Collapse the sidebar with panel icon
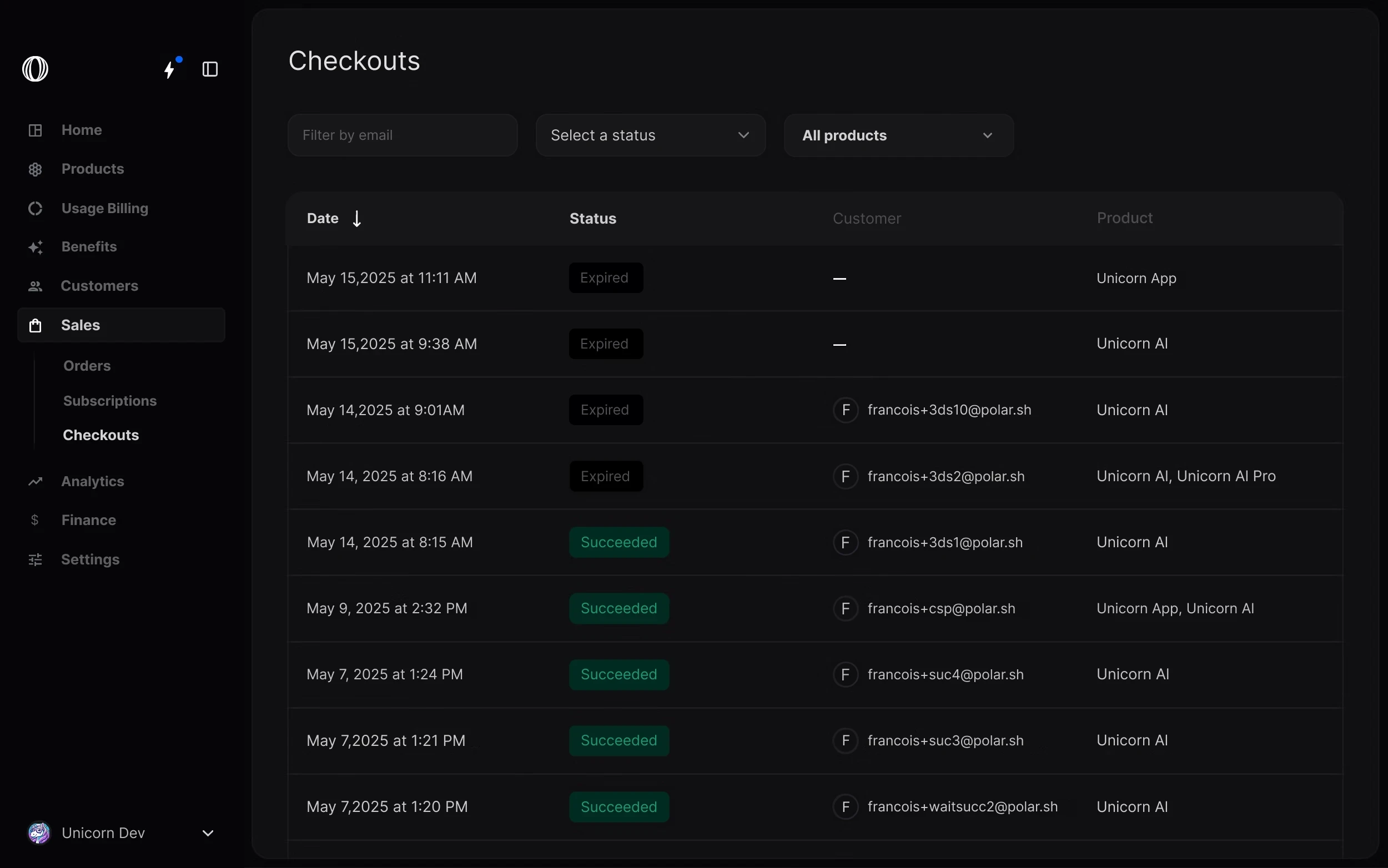 tap(210, 69)
